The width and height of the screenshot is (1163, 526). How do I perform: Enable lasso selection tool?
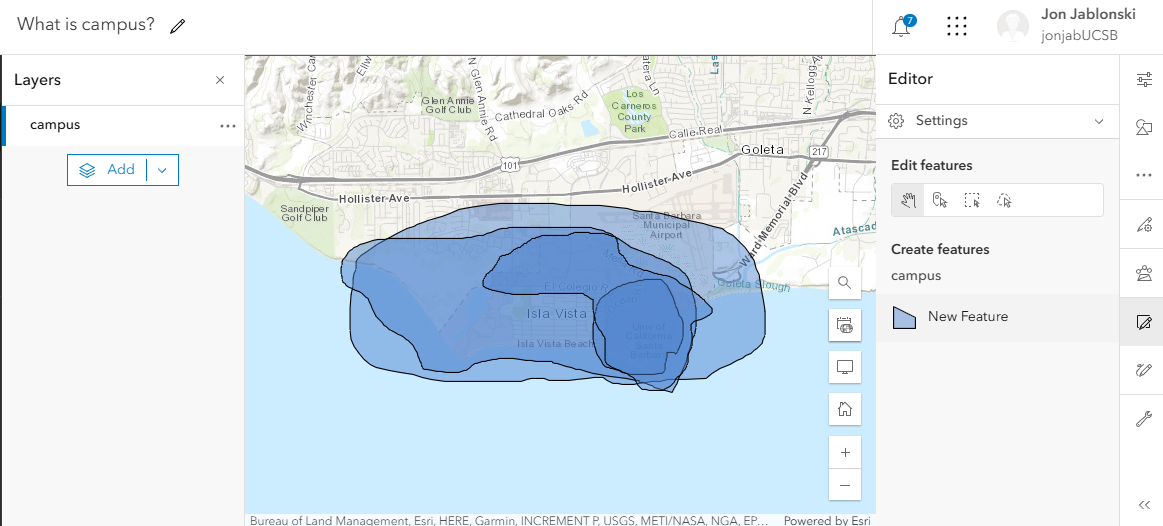click(1004, 200)
